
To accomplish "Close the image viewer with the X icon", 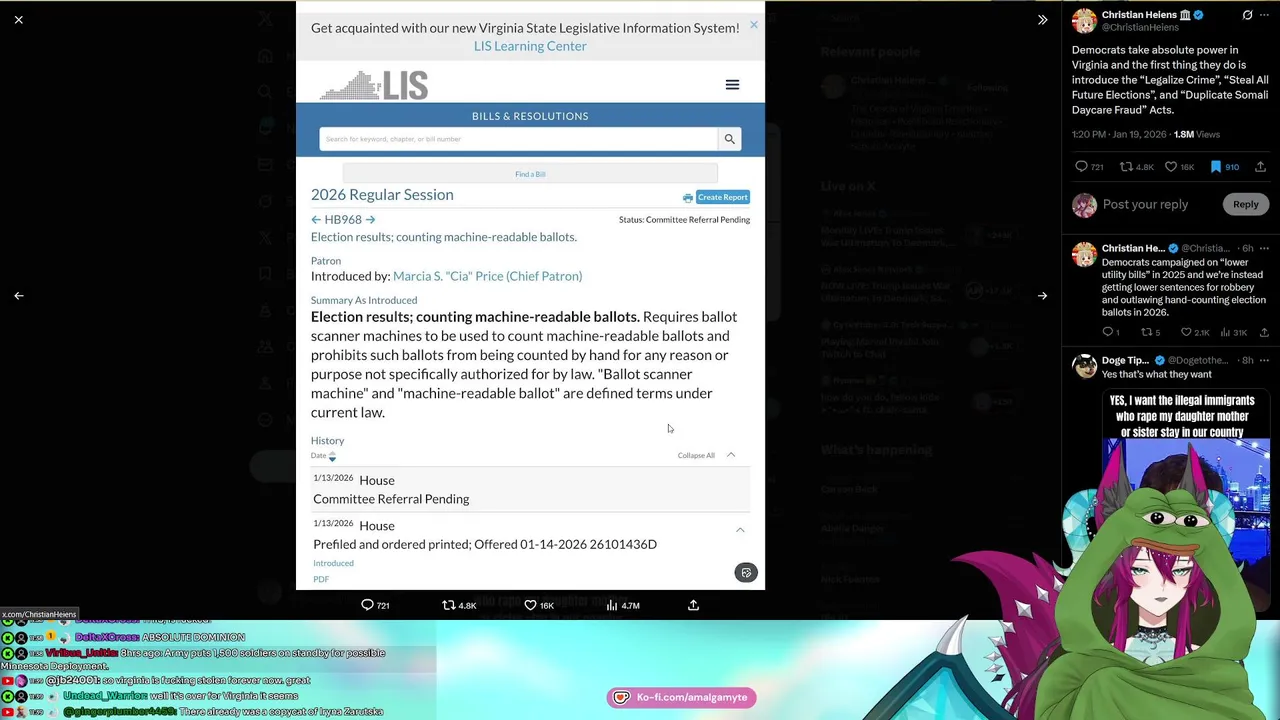I will pyautogui.click(x=19, y=19).
